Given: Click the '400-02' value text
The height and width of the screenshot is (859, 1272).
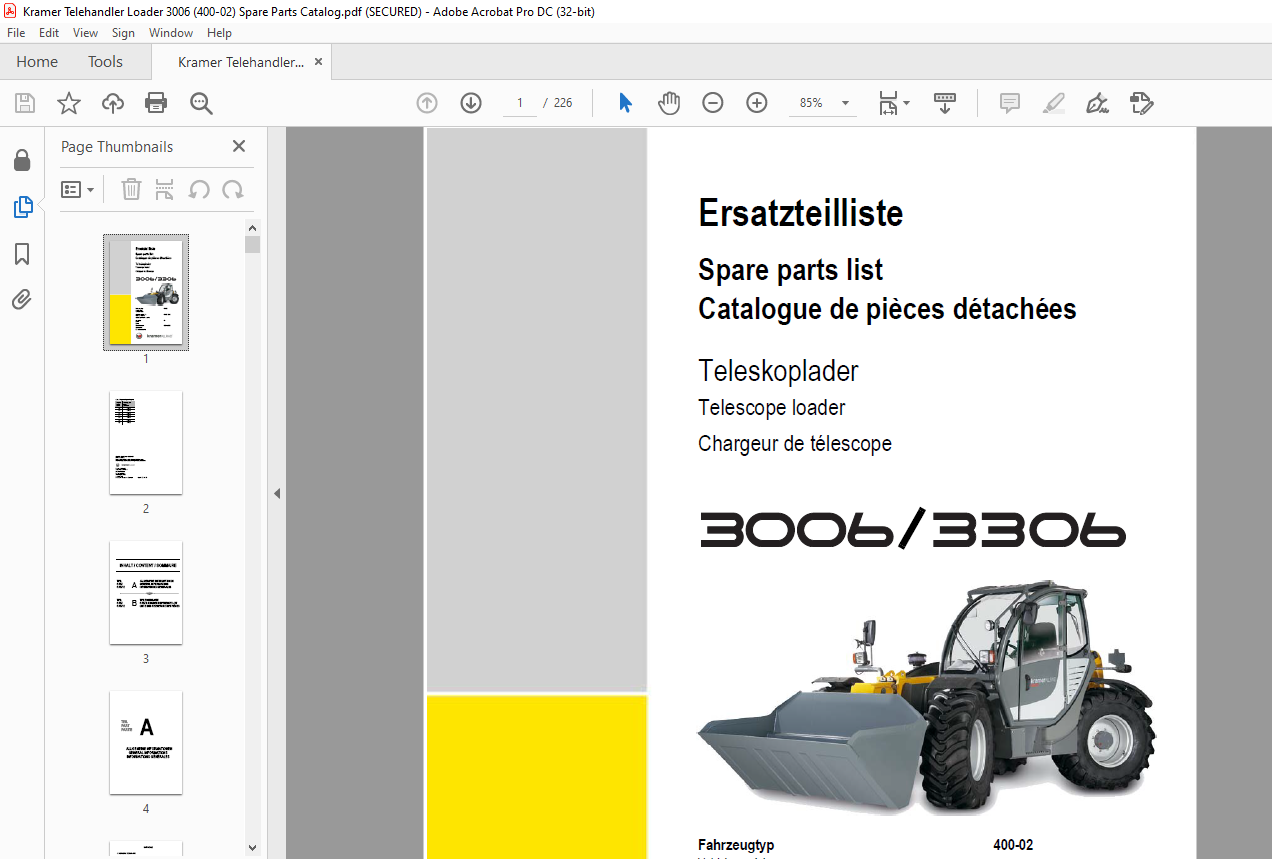Looking at the screenshot, I should (1013, 845).
